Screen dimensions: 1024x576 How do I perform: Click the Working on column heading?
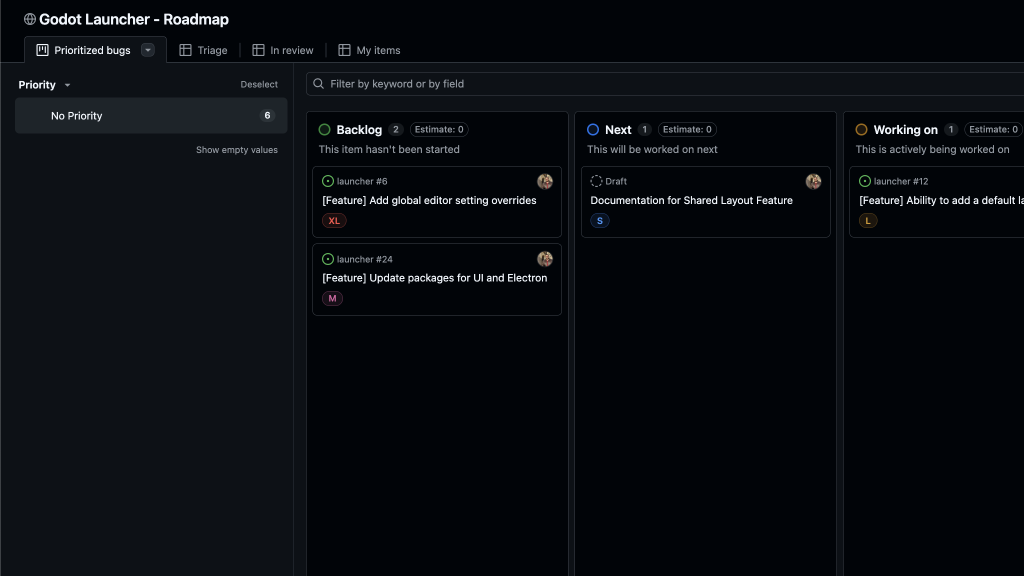[905, 129]
